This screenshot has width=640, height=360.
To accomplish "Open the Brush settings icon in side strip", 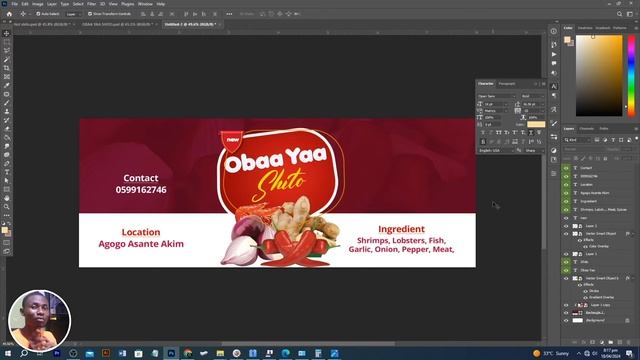I will [553, 123].
